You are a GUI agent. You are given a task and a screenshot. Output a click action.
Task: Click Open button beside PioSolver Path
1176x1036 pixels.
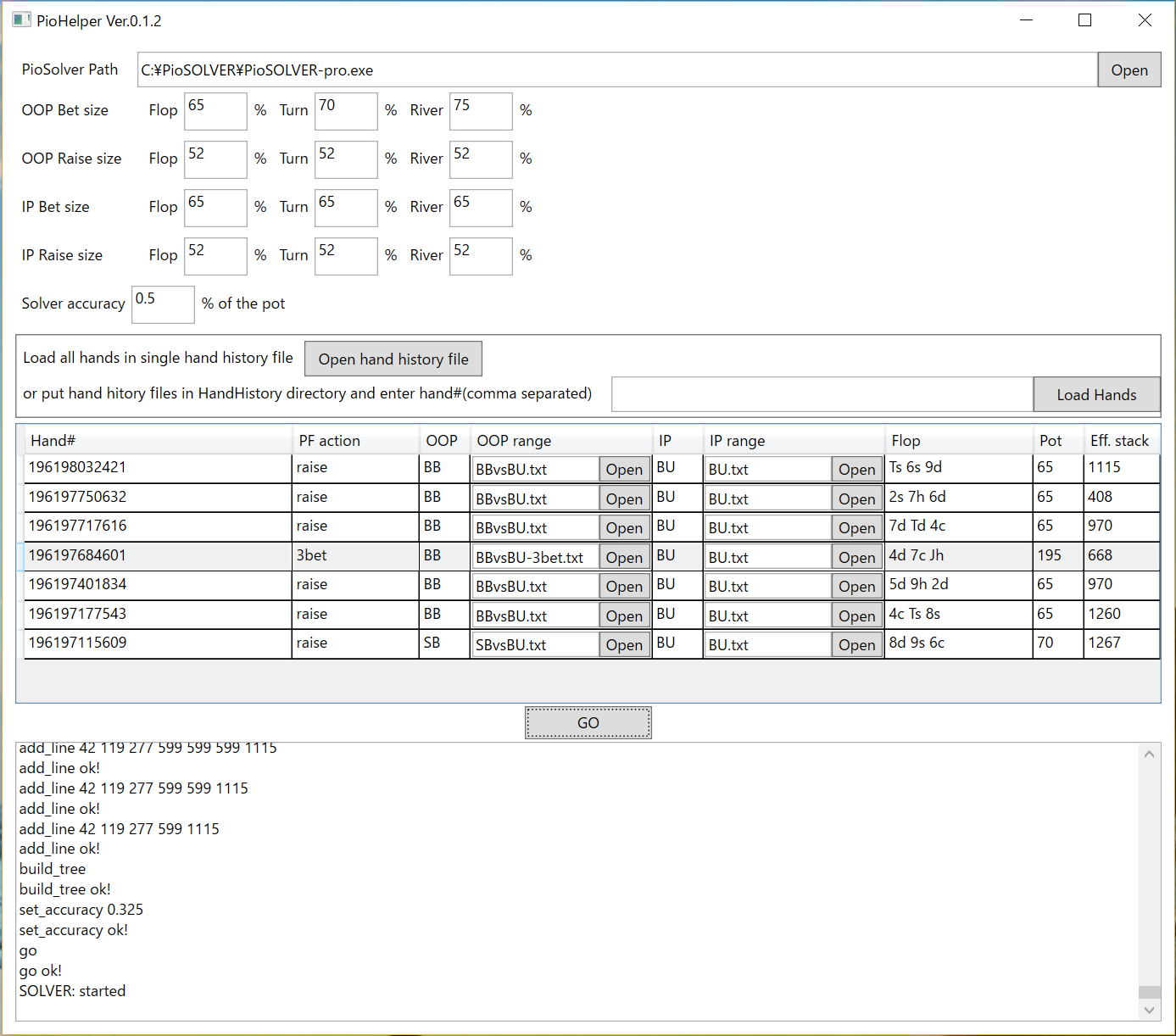[x=1129, y=70]
